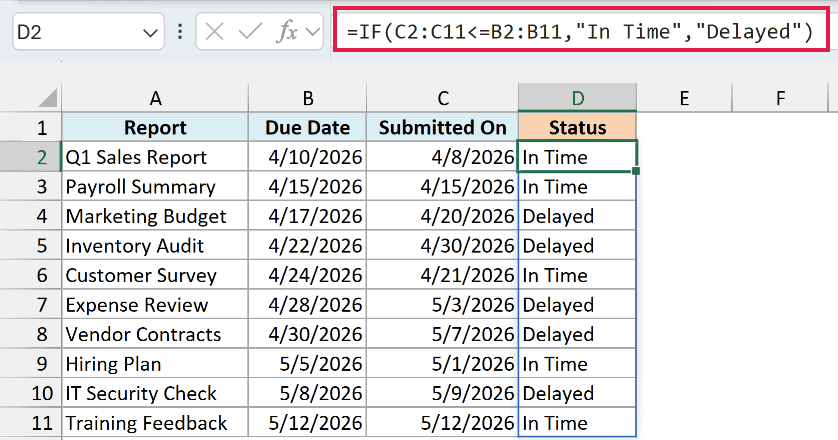This screenshot has width=838, height=440.
Task: Click due date 4/17/2026
Action: point(307,216)
